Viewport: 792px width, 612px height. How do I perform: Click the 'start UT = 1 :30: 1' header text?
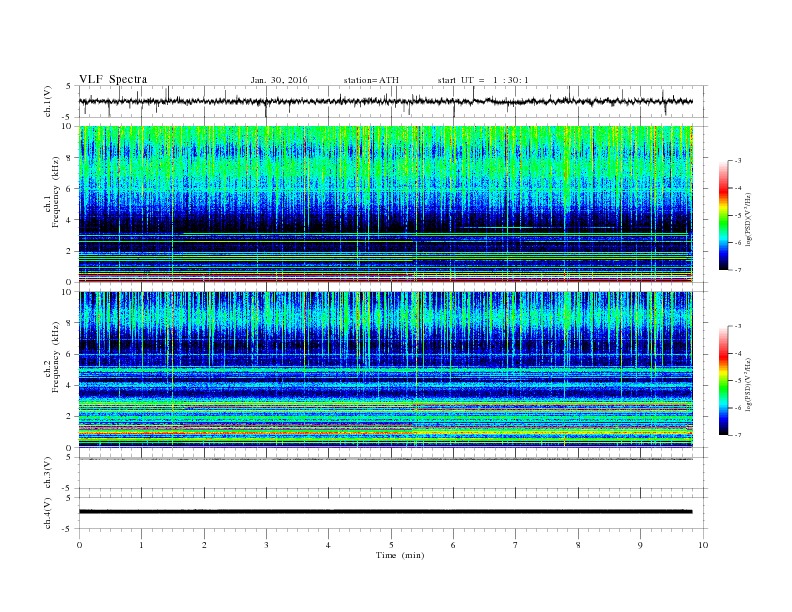(483, 80)
